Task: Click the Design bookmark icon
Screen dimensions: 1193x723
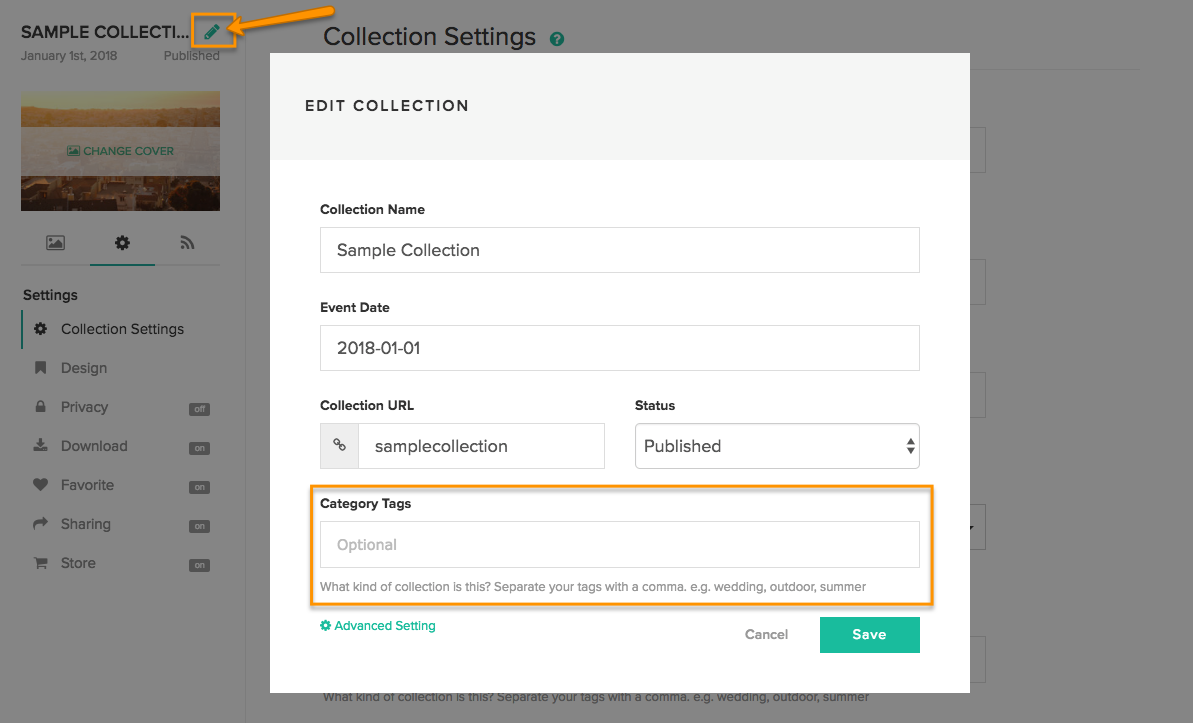Action: pyautogui.click(x=41, y=368)
